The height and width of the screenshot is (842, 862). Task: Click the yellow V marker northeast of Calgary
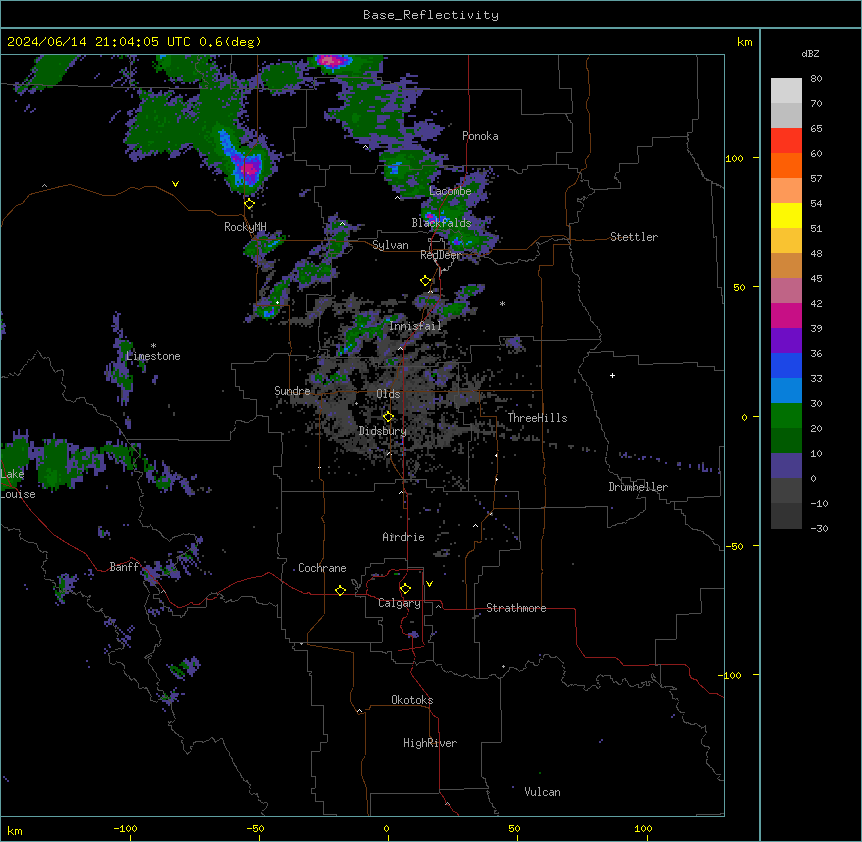click(429, 584)
